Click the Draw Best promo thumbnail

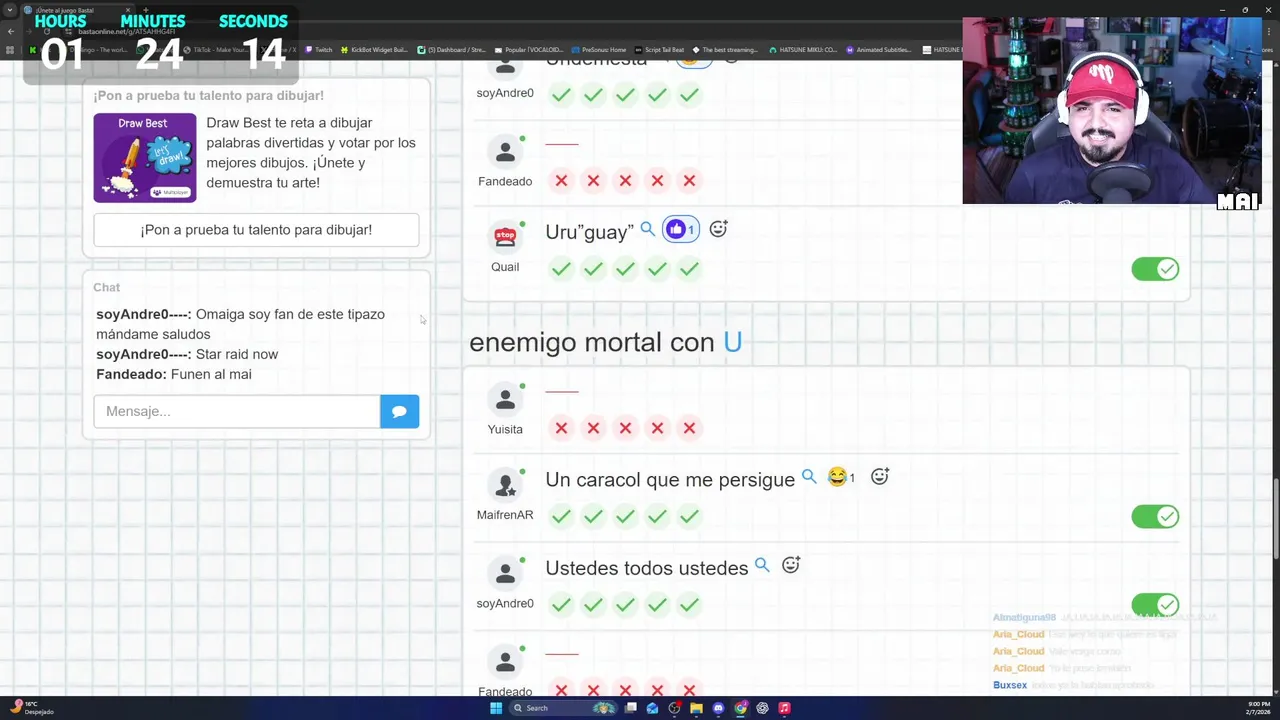145,158
